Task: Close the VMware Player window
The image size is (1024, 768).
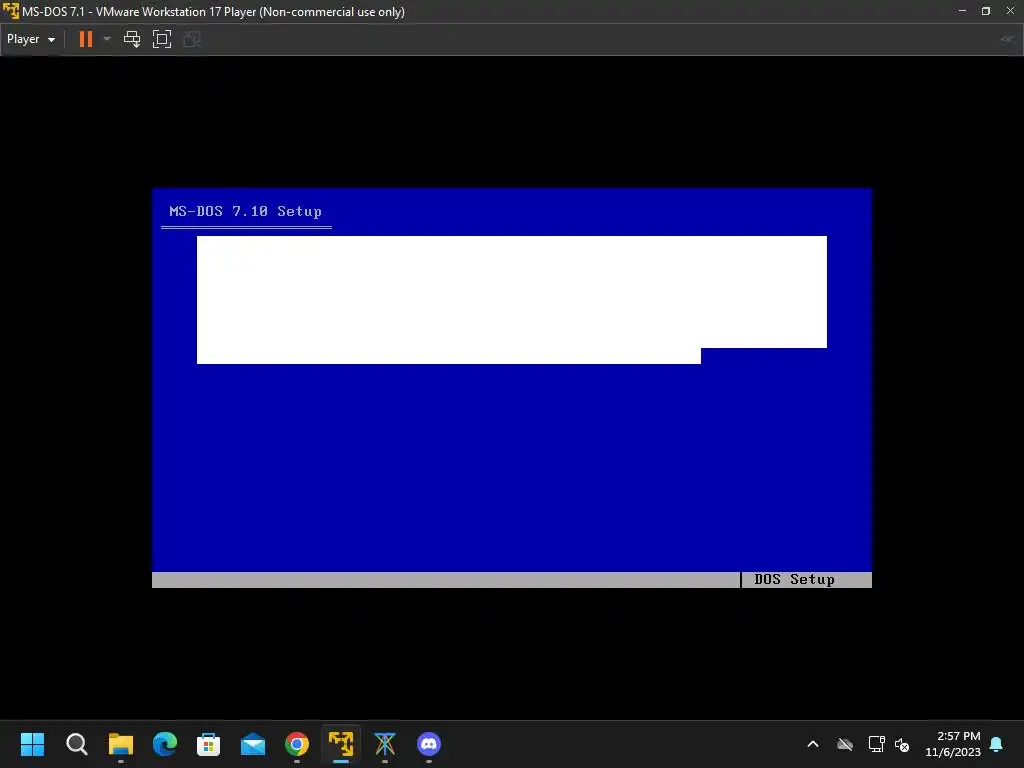Action: tap(1010, 11)
